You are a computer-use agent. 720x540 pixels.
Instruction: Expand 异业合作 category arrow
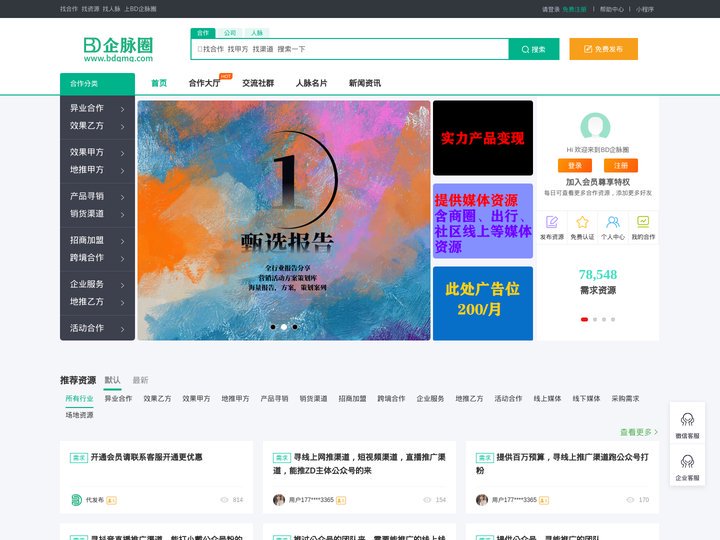123,109
